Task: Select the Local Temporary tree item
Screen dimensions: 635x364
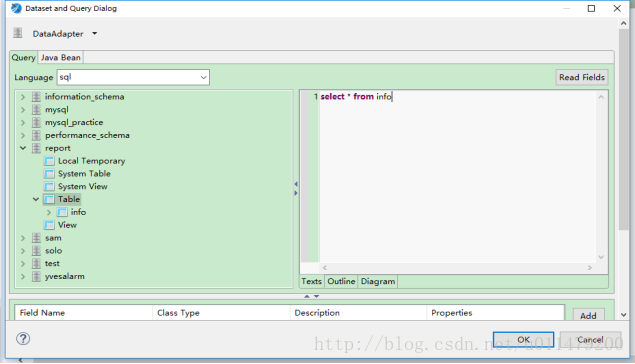Action: [92, 161]
